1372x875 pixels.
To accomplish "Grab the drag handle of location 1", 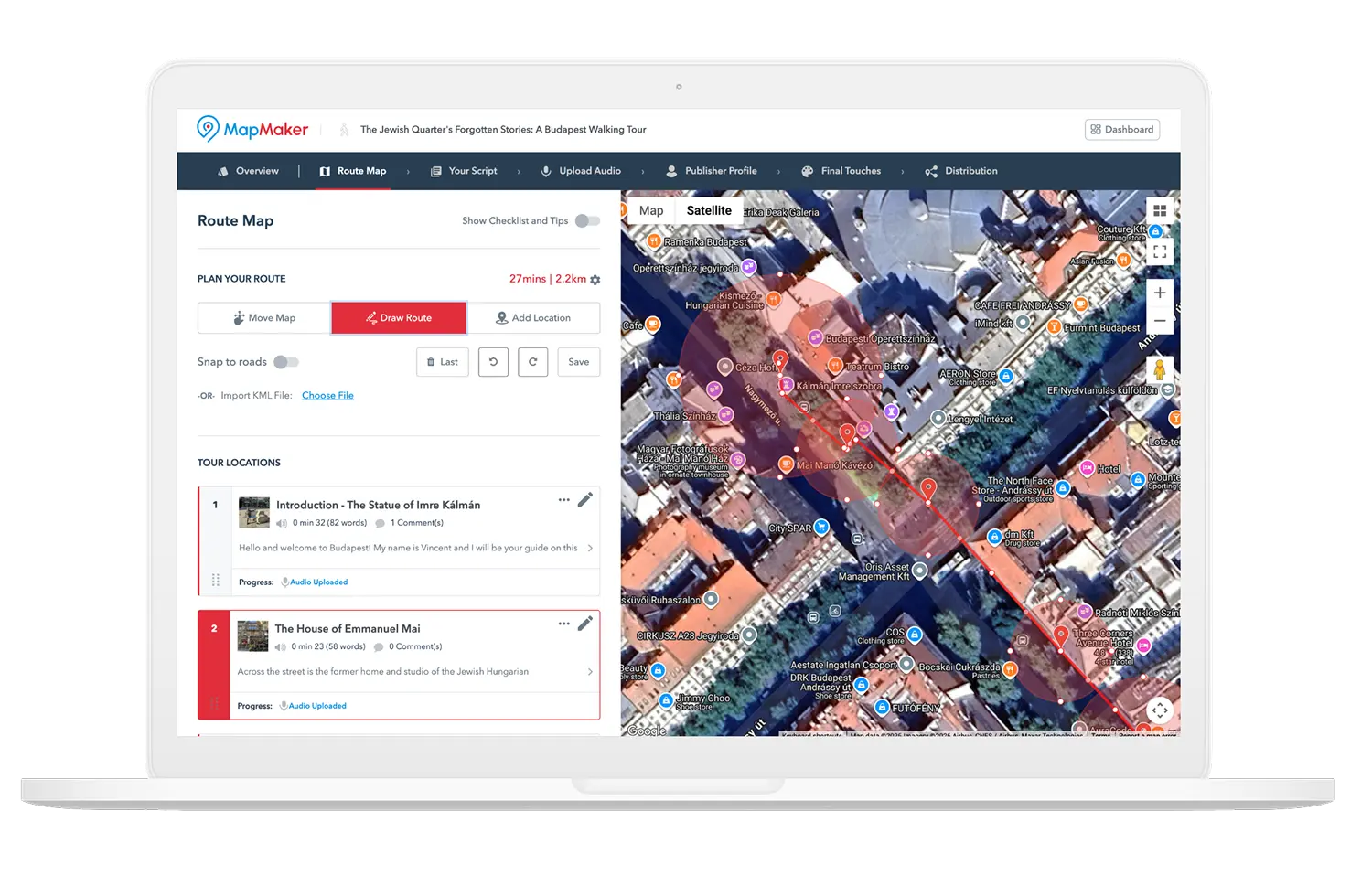I will 216,580.
